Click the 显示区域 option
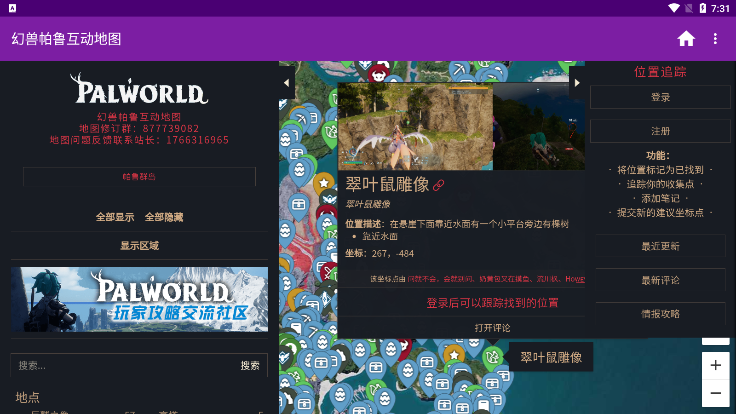This screenshot has height=414, width=736. coord(139,245)
